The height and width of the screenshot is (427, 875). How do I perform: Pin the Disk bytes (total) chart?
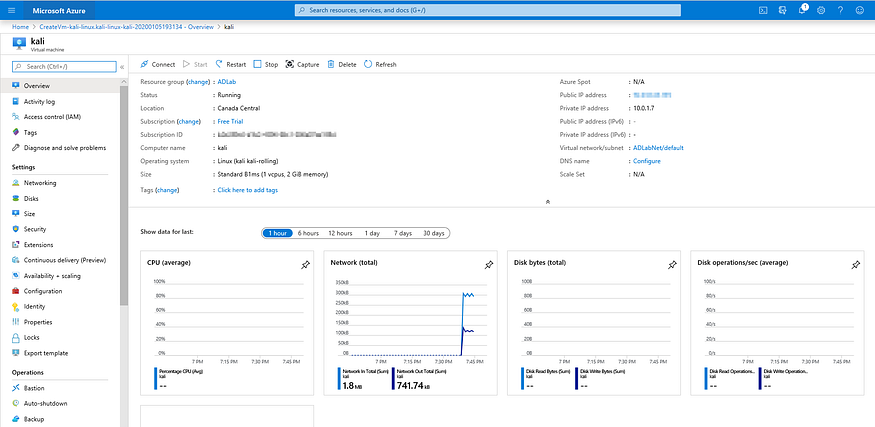(x=672, y=264)
